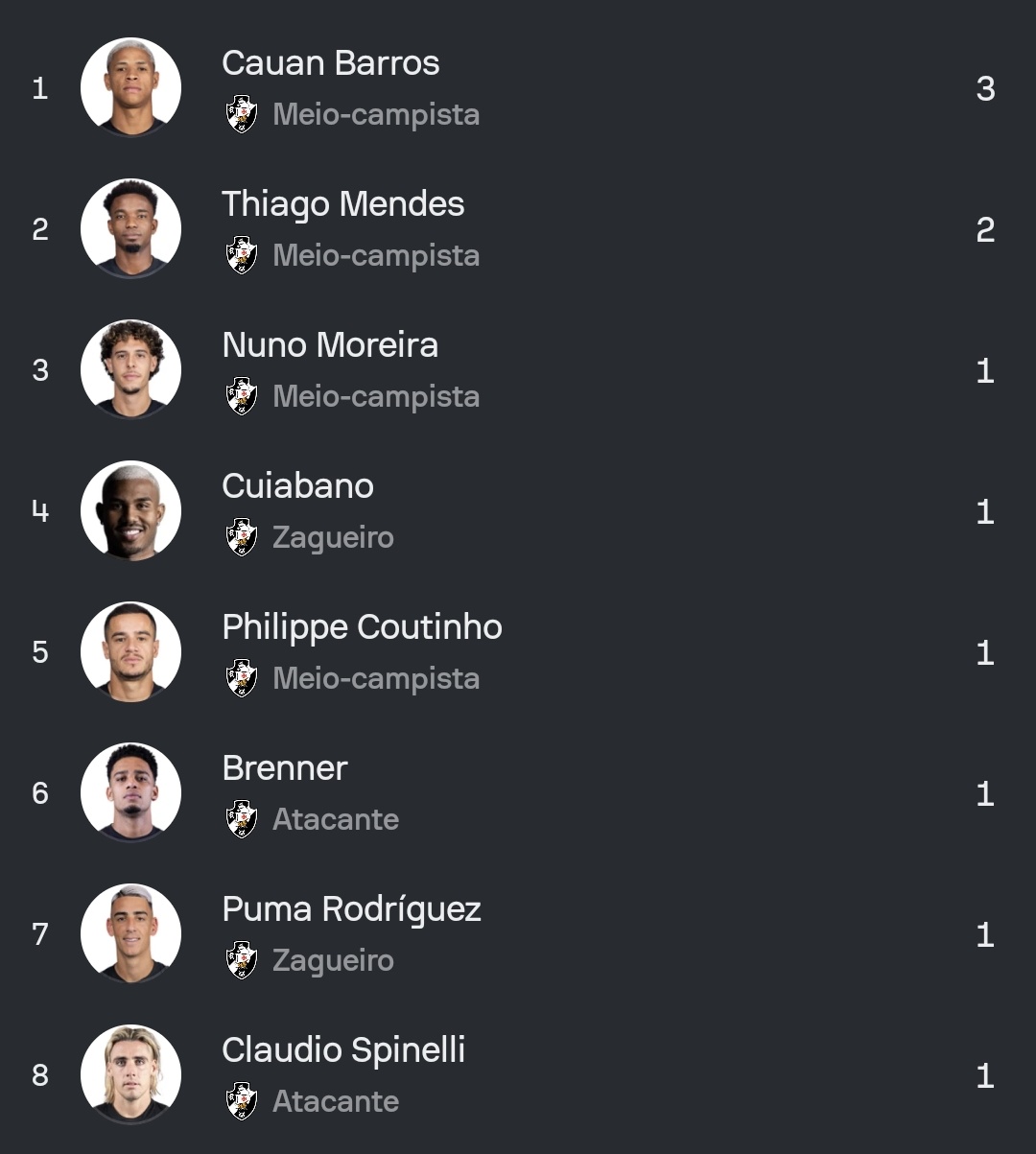Click the club crest beside Cauan Barros
Image resolution: width=1036 pixels, height=1154 pixels.
[241, 114]
